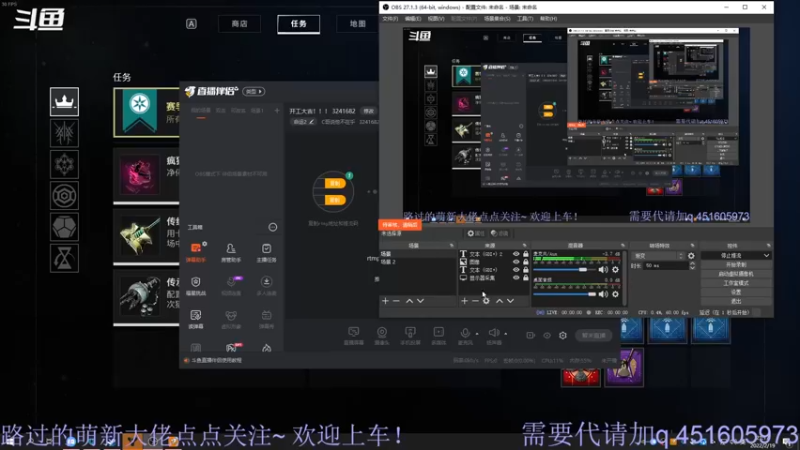Open source properties gear in OBS sources panel

tap(486, 301)
